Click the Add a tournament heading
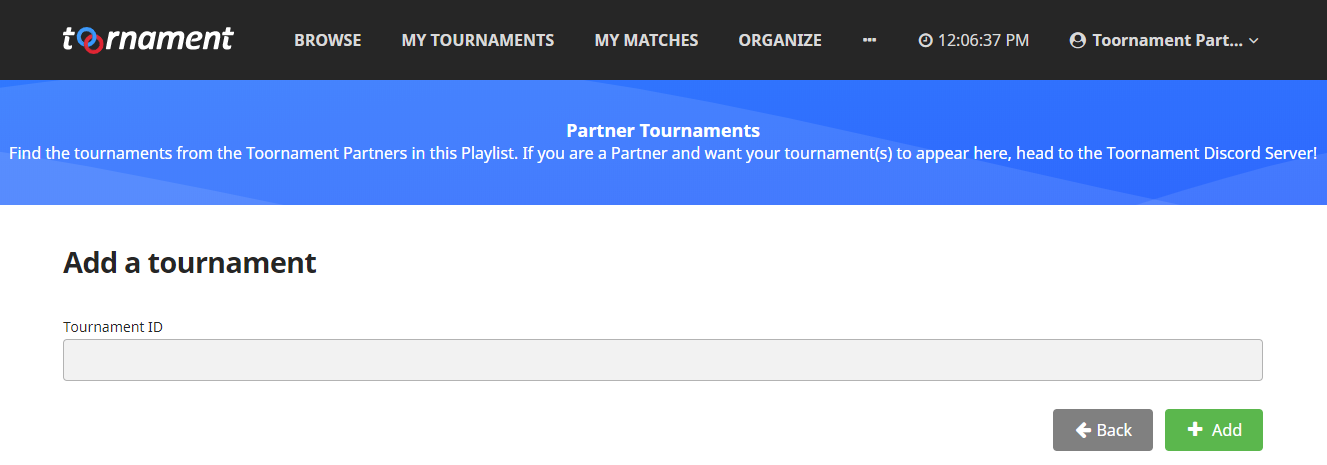 click(190, 263)
